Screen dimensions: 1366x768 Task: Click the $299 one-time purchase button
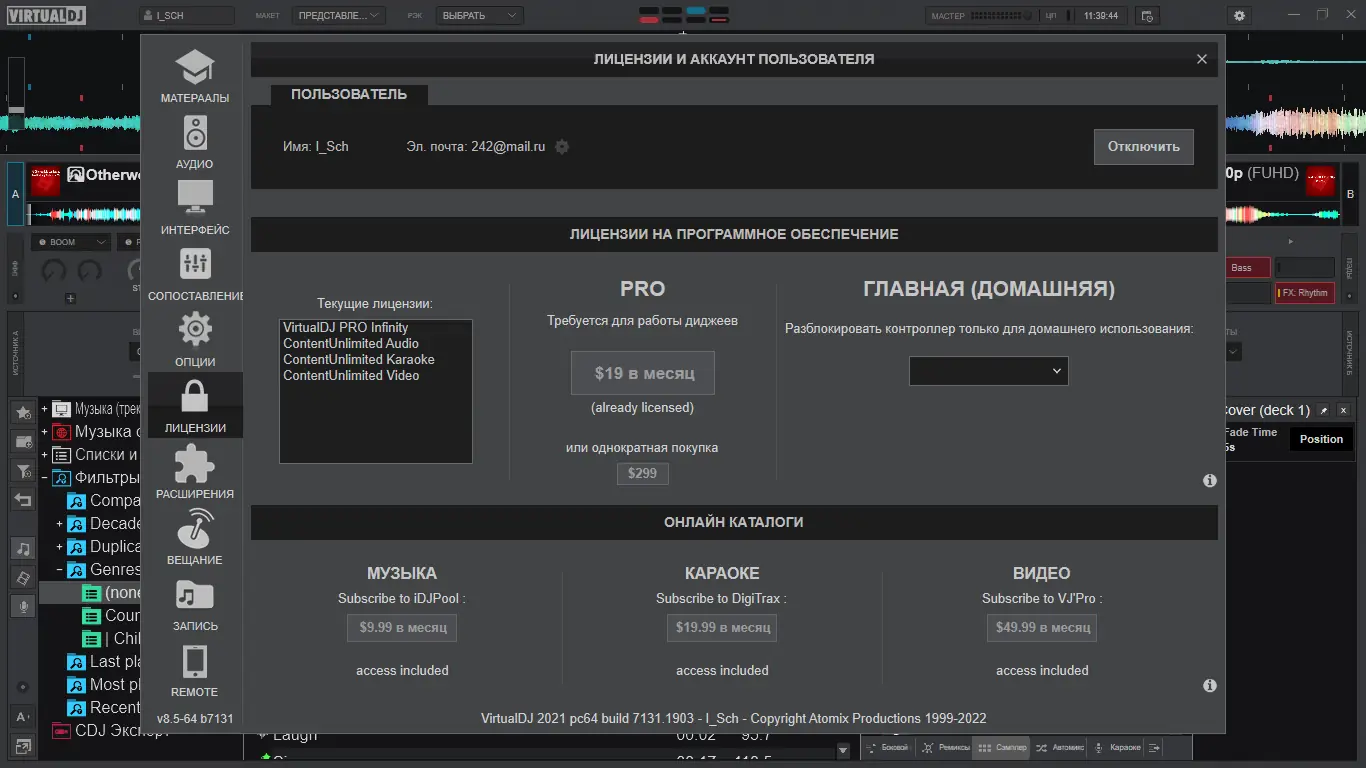pos(642,473)
